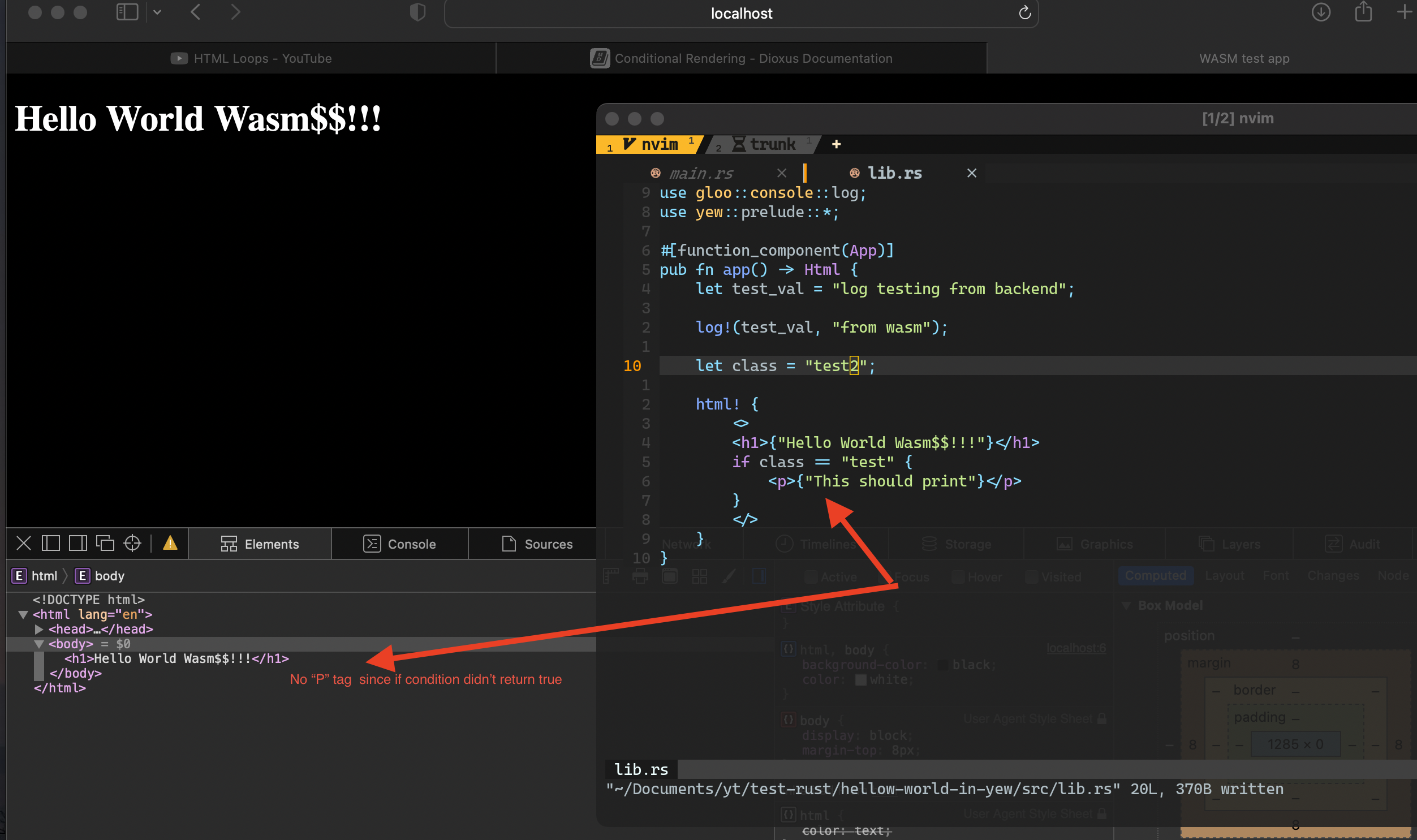Switch to the Sources tab
This screenshot has height=840, width=1417.
537,544
